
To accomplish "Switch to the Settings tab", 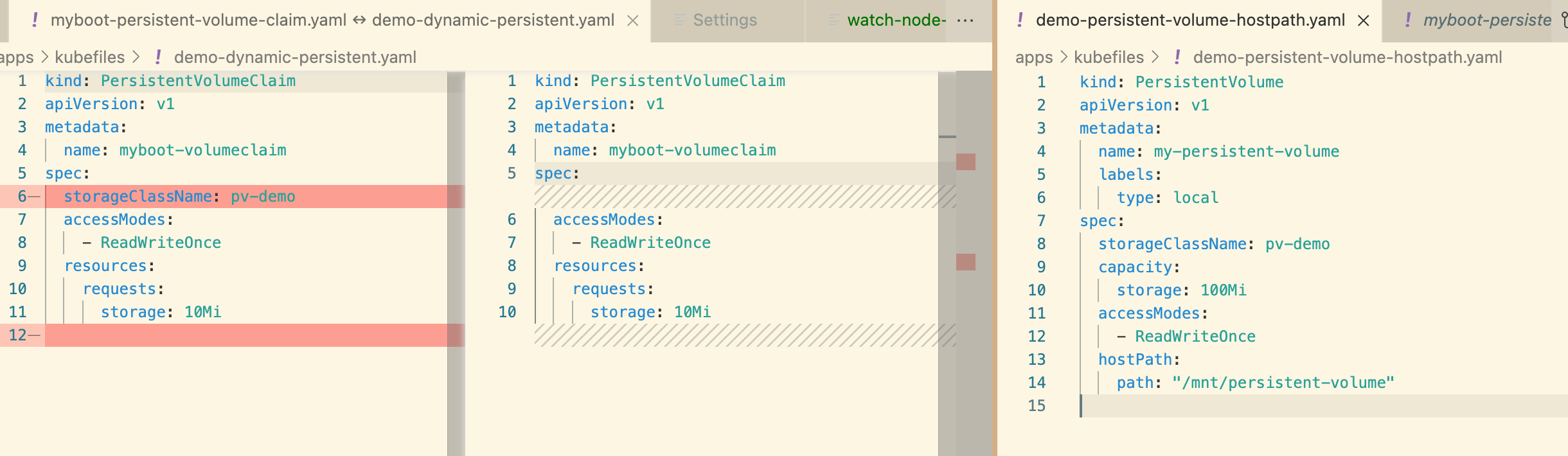I will (x=725, y=21).
